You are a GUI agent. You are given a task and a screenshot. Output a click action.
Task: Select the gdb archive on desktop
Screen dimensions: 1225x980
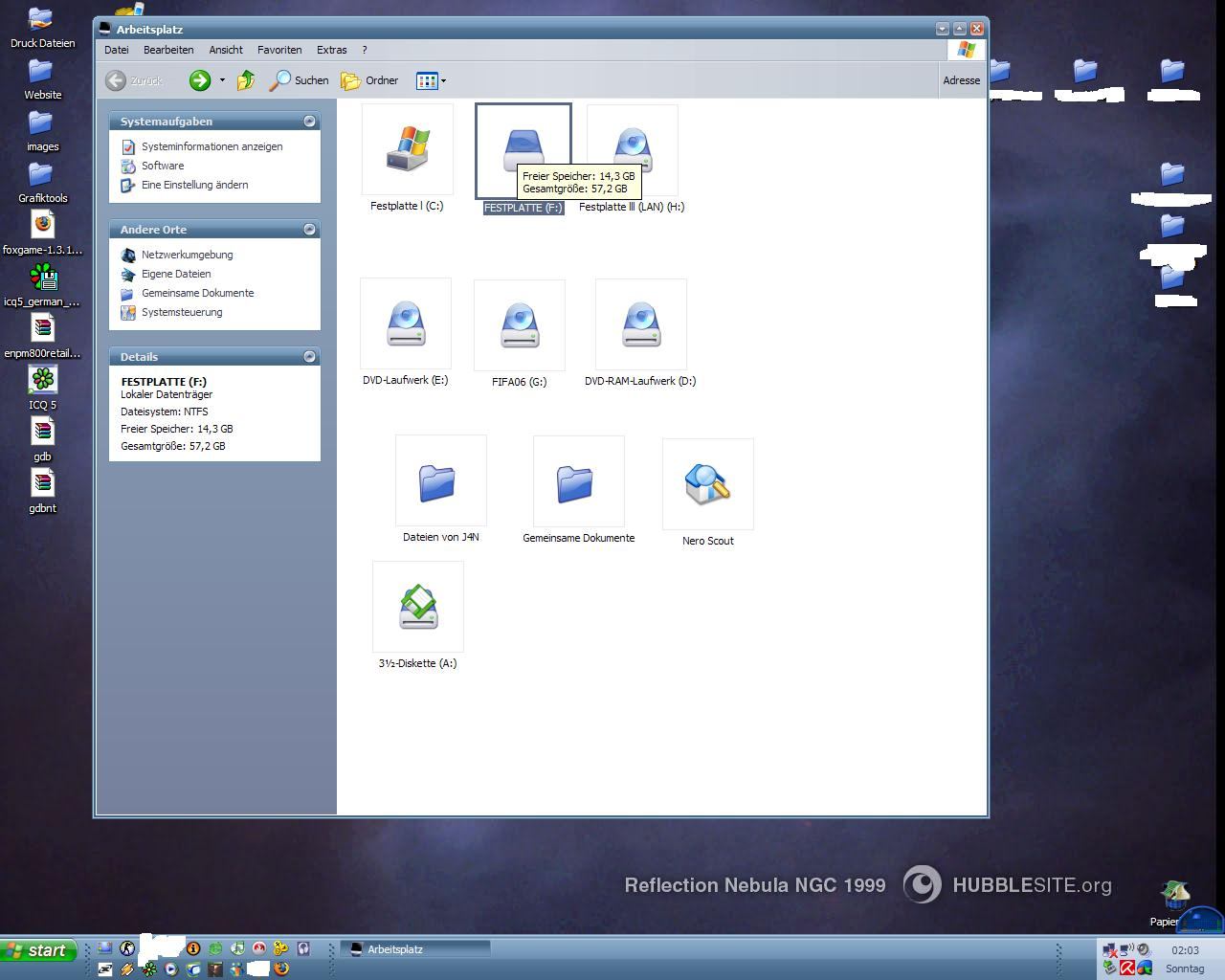(42, 441)
